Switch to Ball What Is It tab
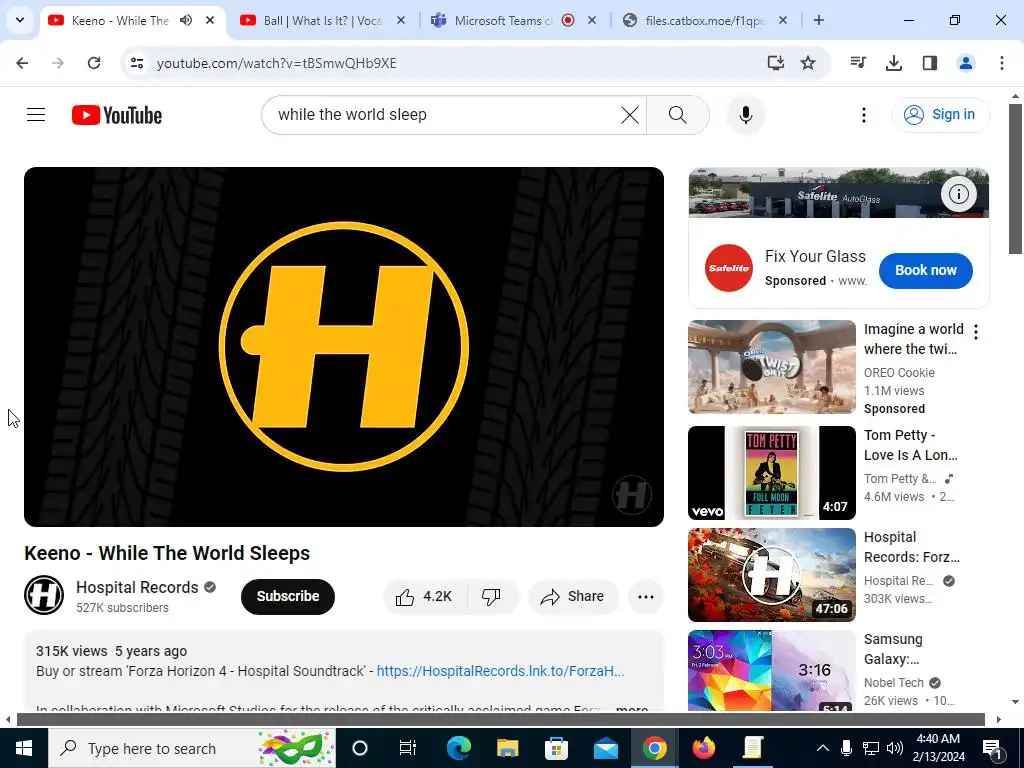The image size is (1024, 768). (323, 20)
